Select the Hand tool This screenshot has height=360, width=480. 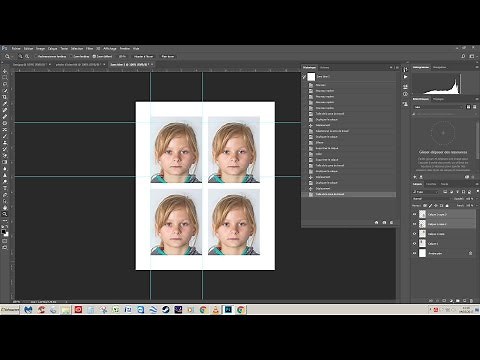point(5,207)
